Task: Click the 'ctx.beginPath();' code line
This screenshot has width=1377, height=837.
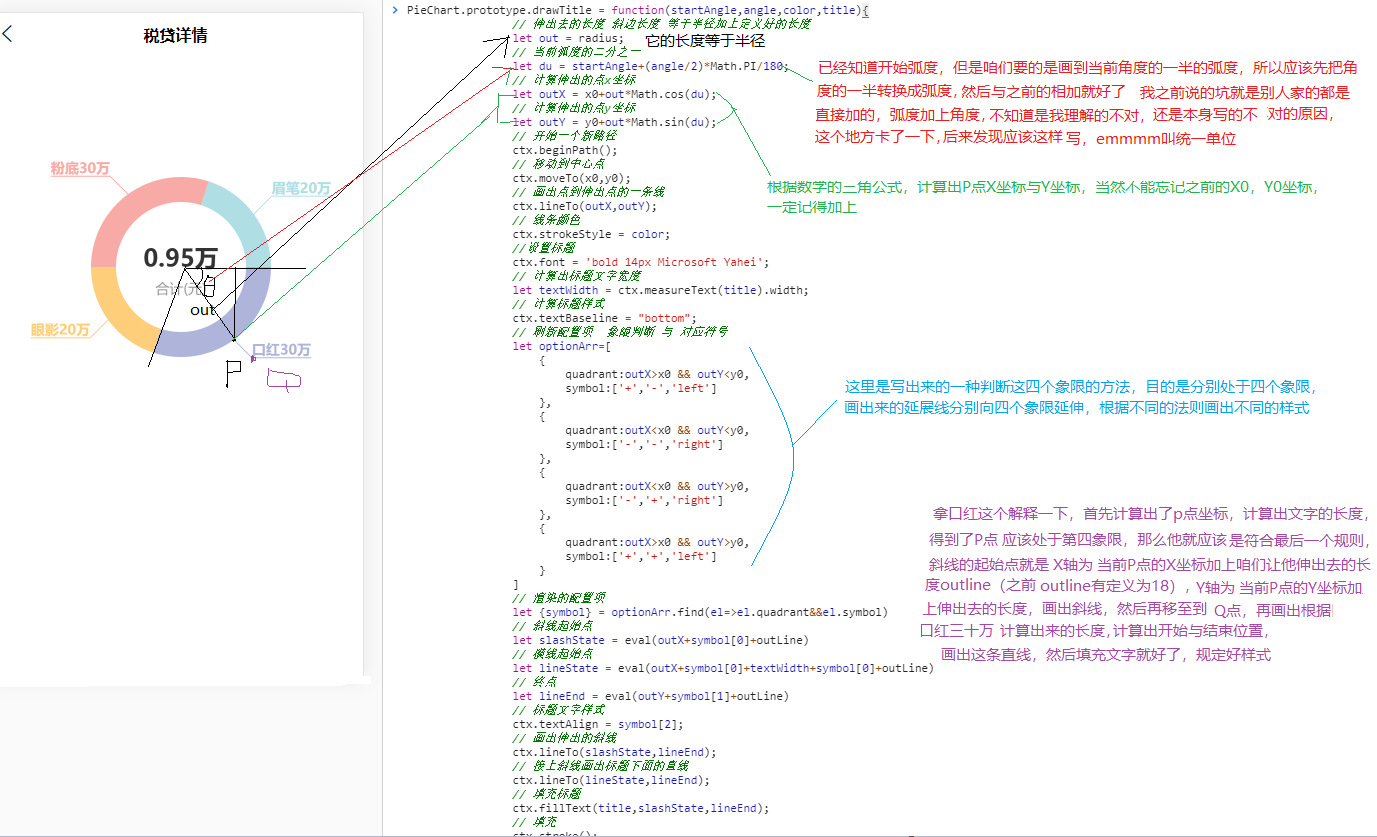Action: coord(565,150)
